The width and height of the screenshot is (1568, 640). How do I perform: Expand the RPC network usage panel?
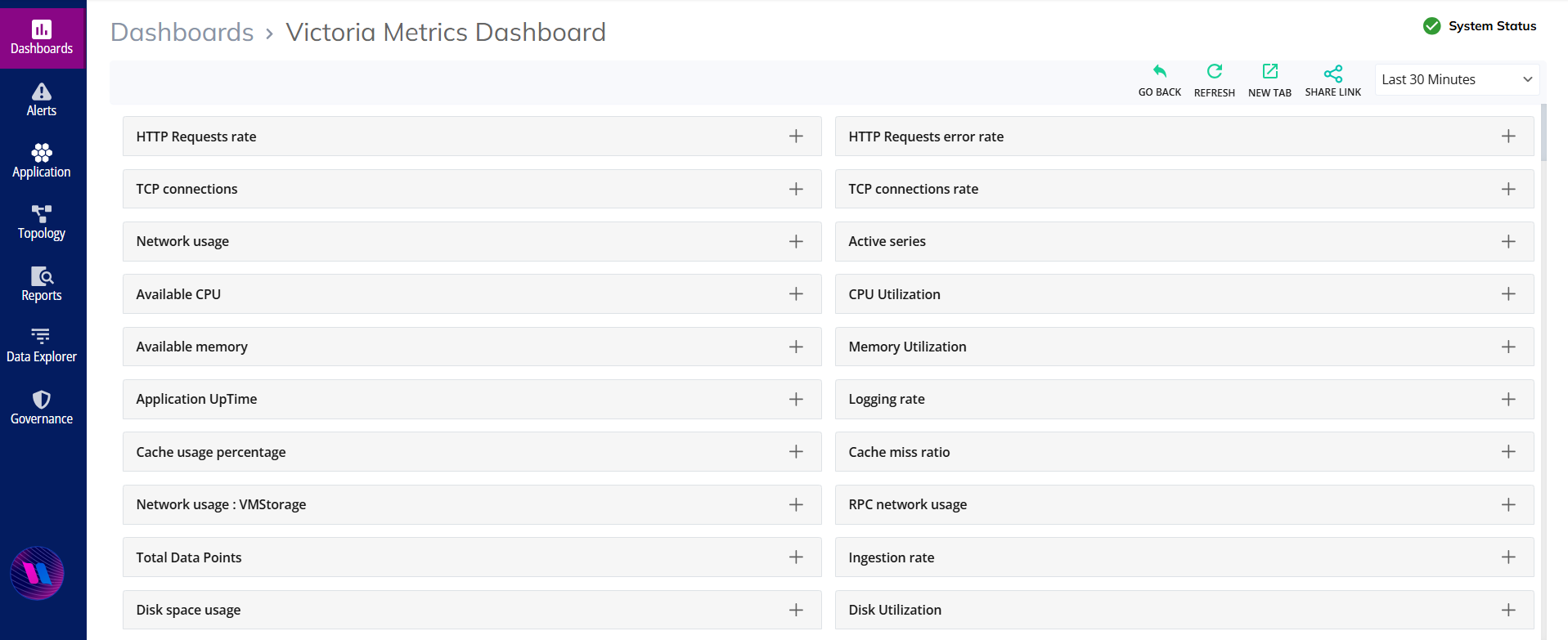1508,504
